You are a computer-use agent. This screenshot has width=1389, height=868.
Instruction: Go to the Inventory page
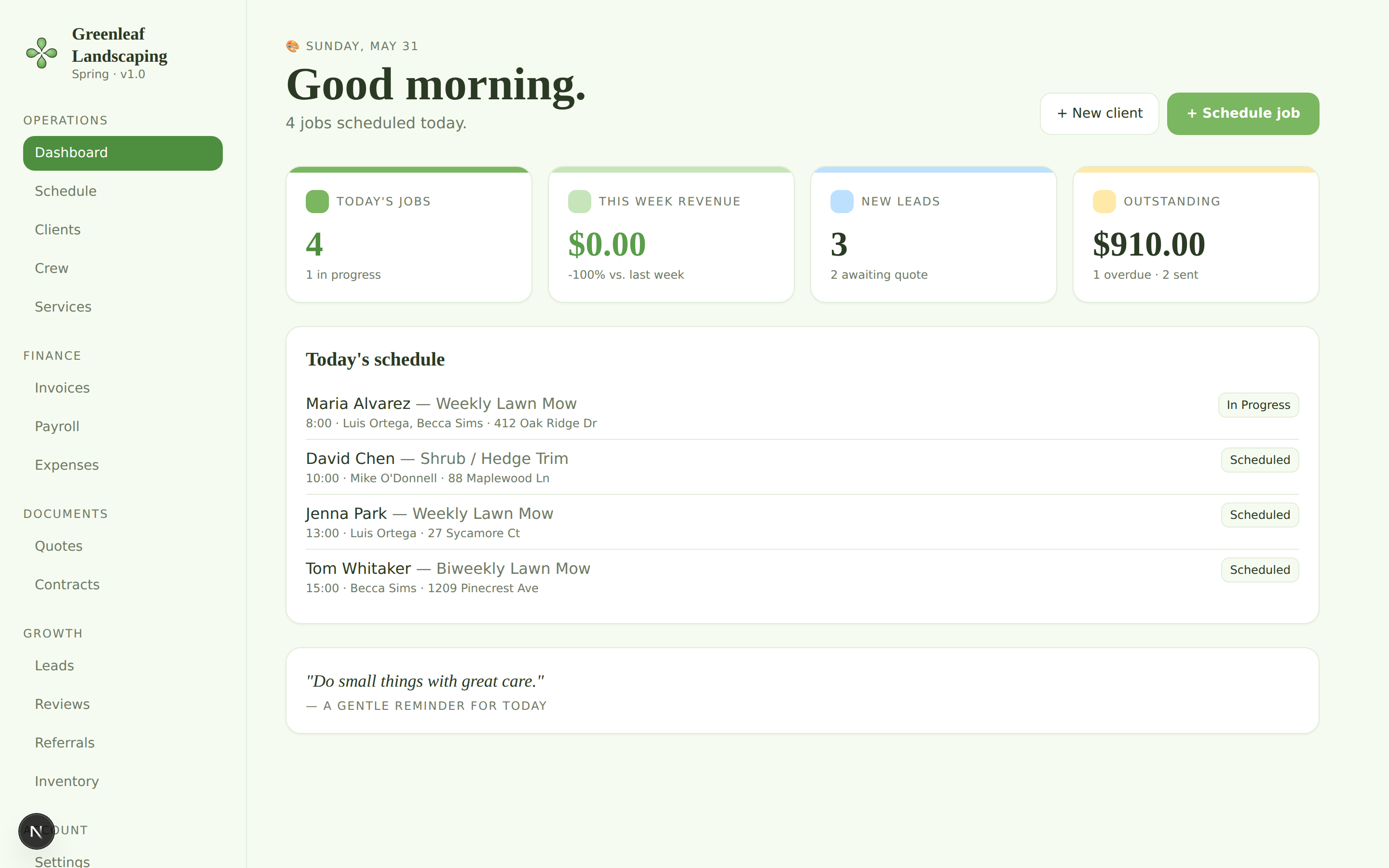pyautogui.click(x=123, y=781)
